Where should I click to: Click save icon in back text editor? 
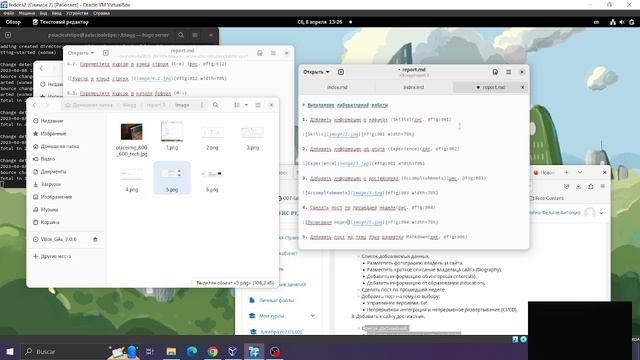tap(260, 53)
